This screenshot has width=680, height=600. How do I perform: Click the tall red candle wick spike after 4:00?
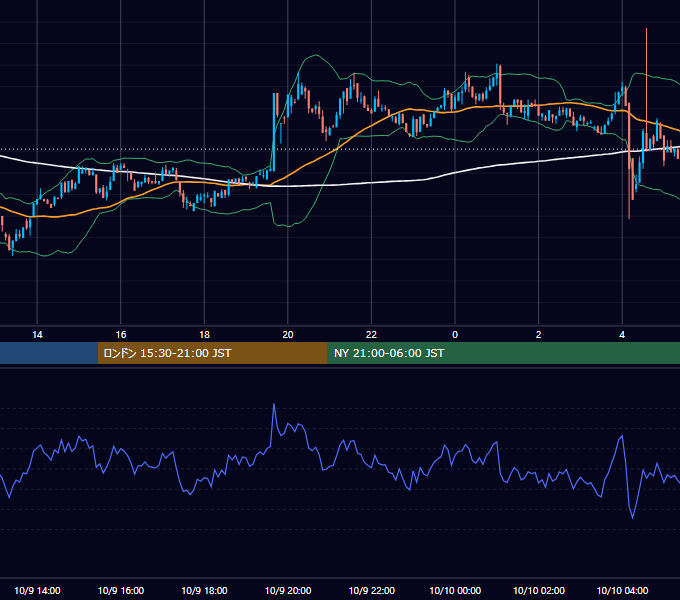646,87
